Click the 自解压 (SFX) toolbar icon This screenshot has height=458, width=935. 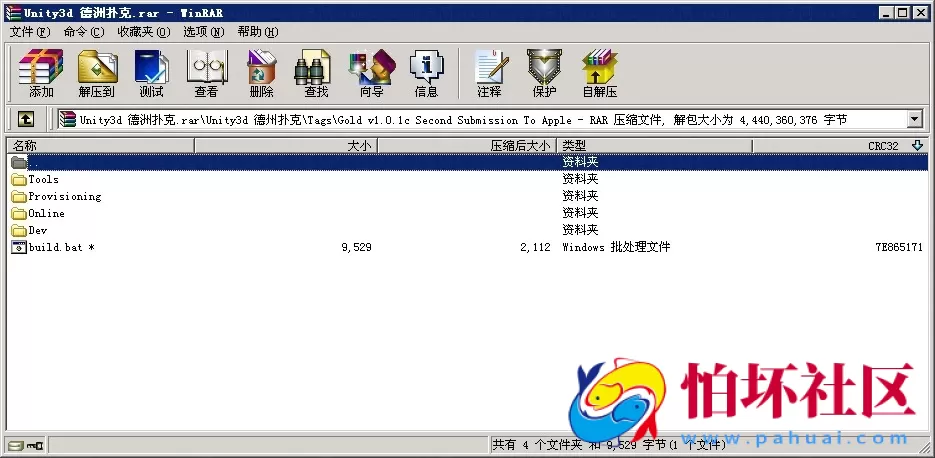point(600,66)
